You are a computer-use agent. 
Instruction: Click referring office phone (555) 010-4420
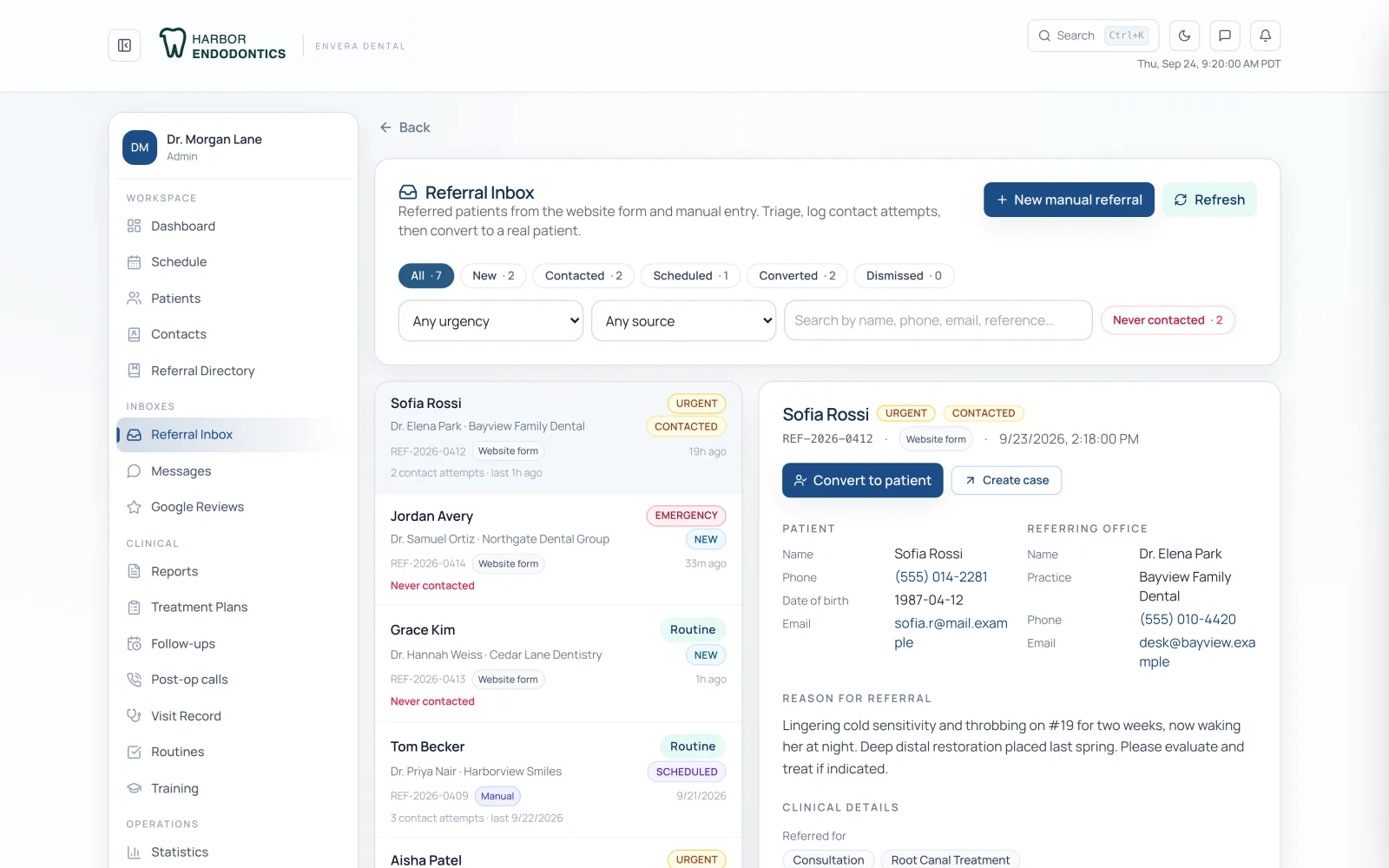click(1188, 620)
